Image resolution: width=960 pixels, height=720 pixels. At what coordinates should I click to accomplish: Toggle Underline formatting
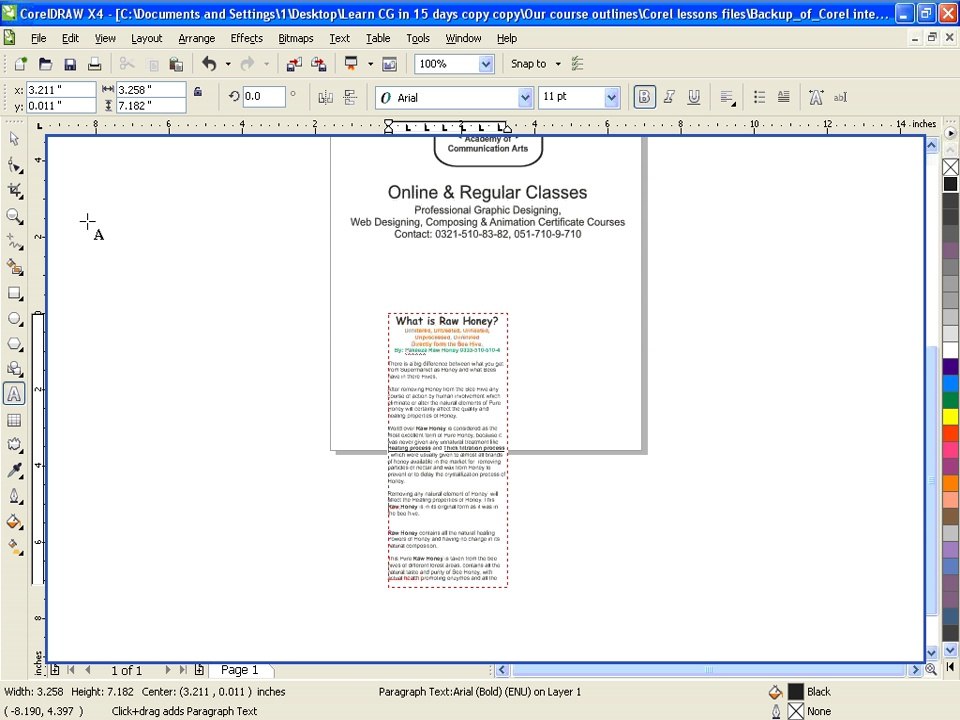tap(694, 97)
